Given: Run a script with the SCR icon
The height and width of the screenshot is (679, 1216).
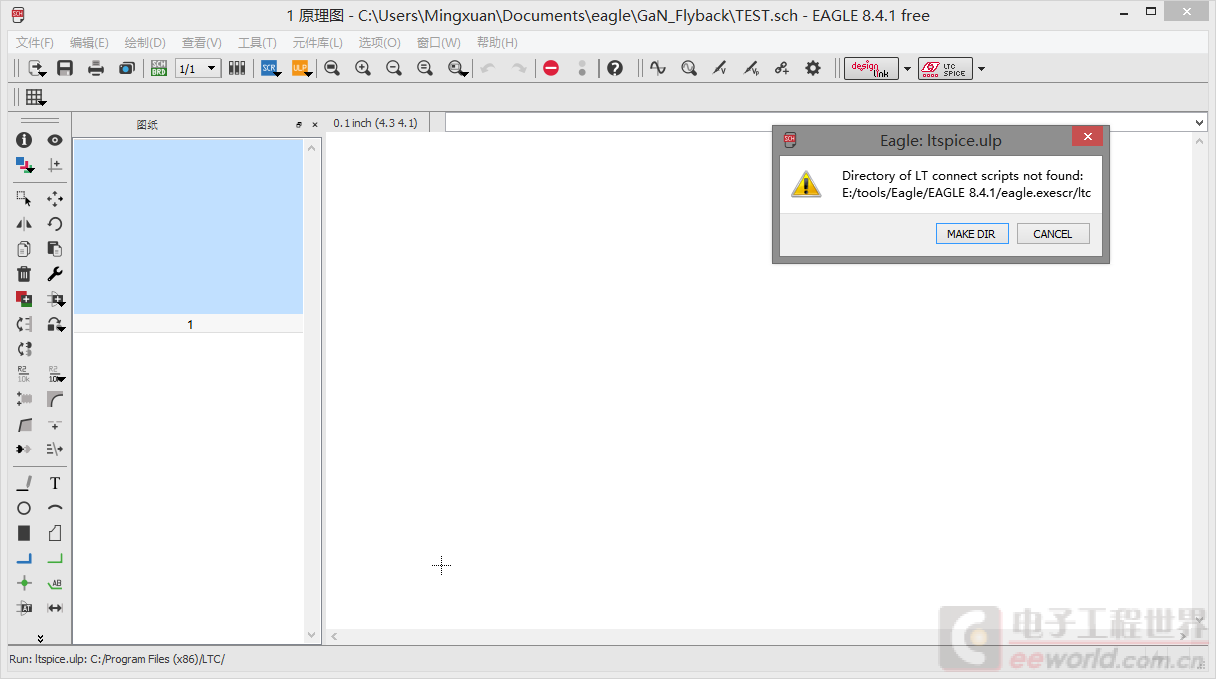Looking at the screenshot, I should [271, 68].
